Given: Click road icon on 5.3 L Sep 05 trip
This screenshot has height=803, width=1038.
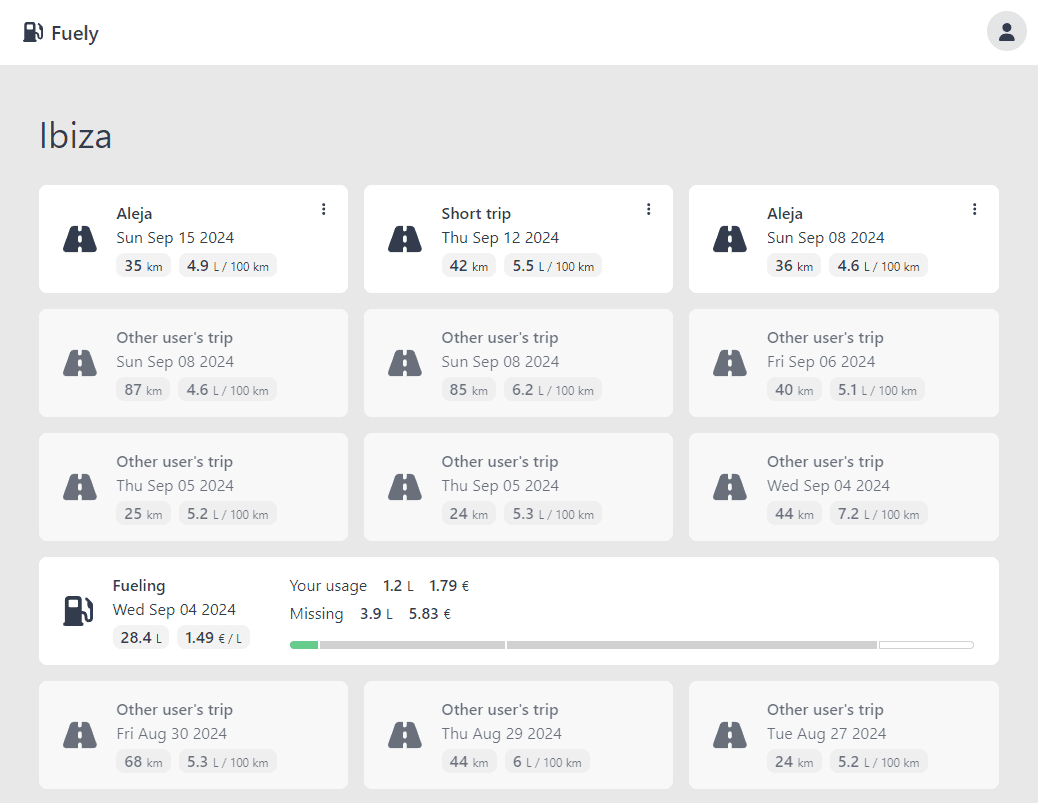Looking at the screenshot, I should (x=405, y=487).
